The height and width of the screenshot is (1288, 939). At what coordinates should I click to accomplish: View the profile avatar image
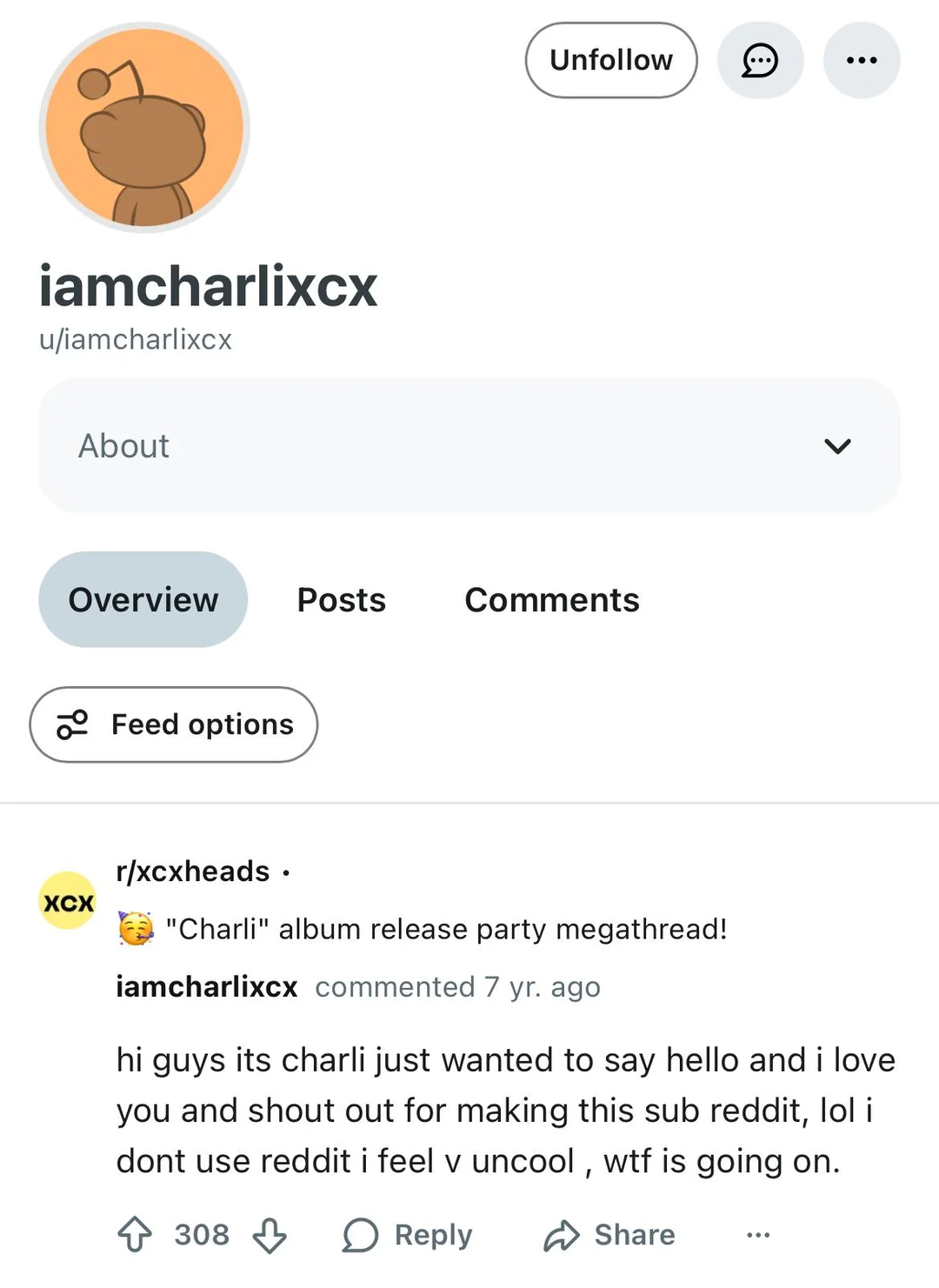144,128
